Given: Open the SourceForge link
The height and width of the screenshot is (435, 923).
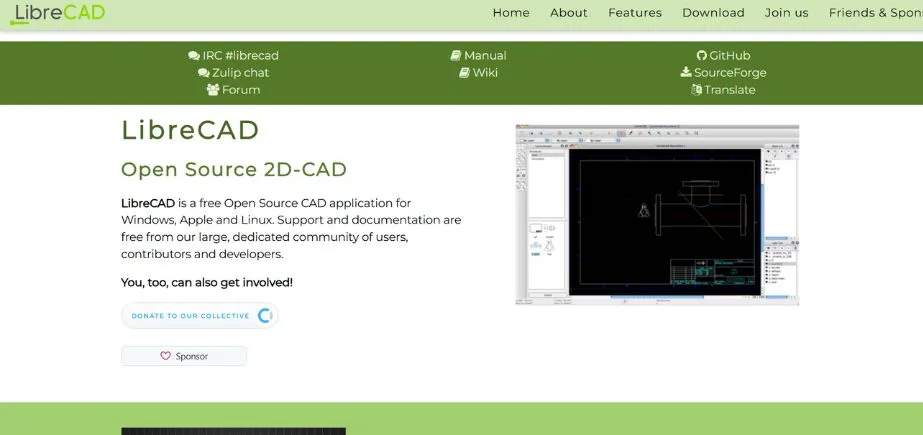Looking at the screenshot, I should click(x=730, y=72).
